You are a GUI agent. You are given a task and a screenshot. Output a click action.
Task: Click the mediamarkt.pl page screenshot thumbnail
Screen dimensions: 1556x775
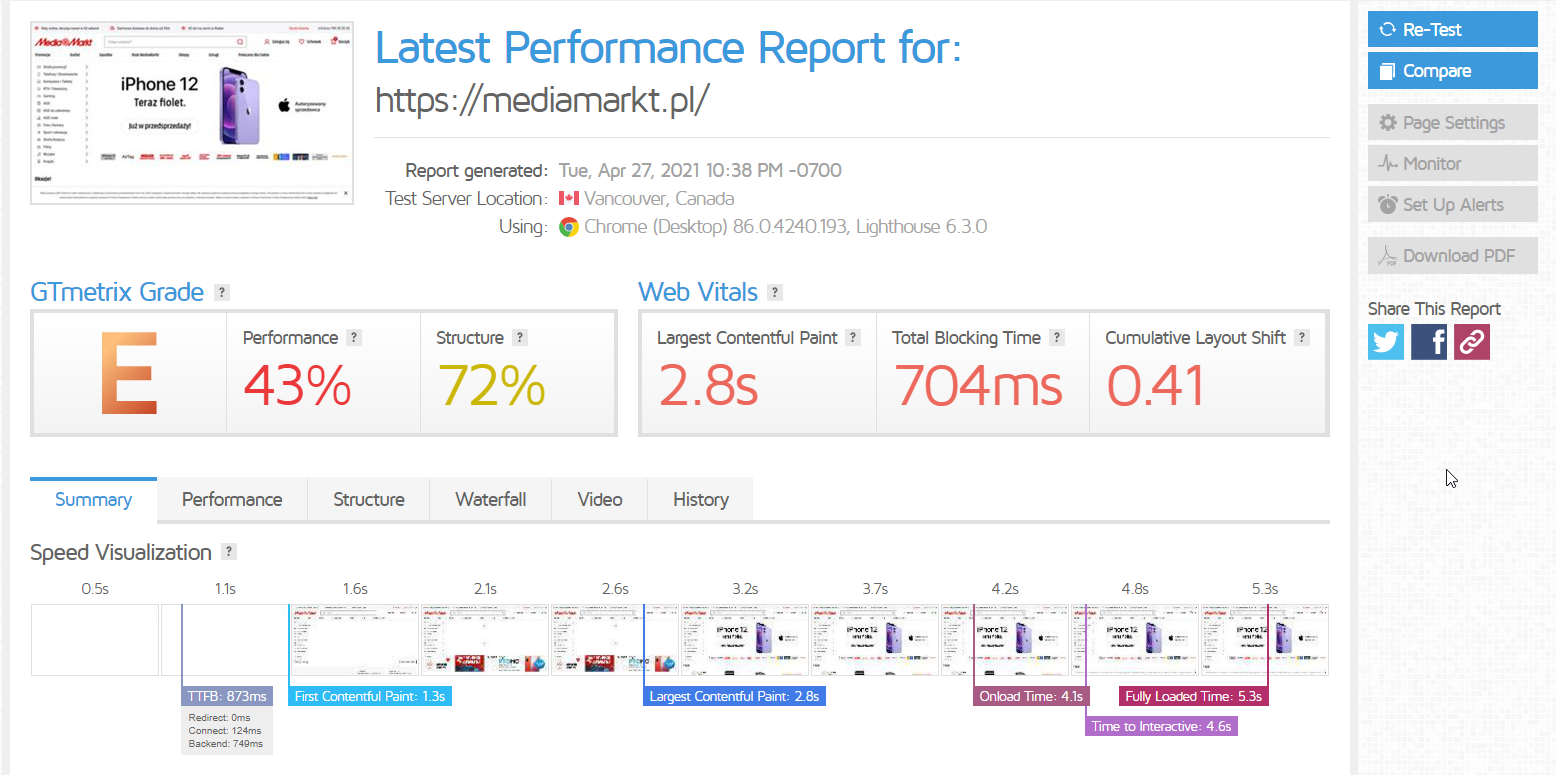point(192,112)
